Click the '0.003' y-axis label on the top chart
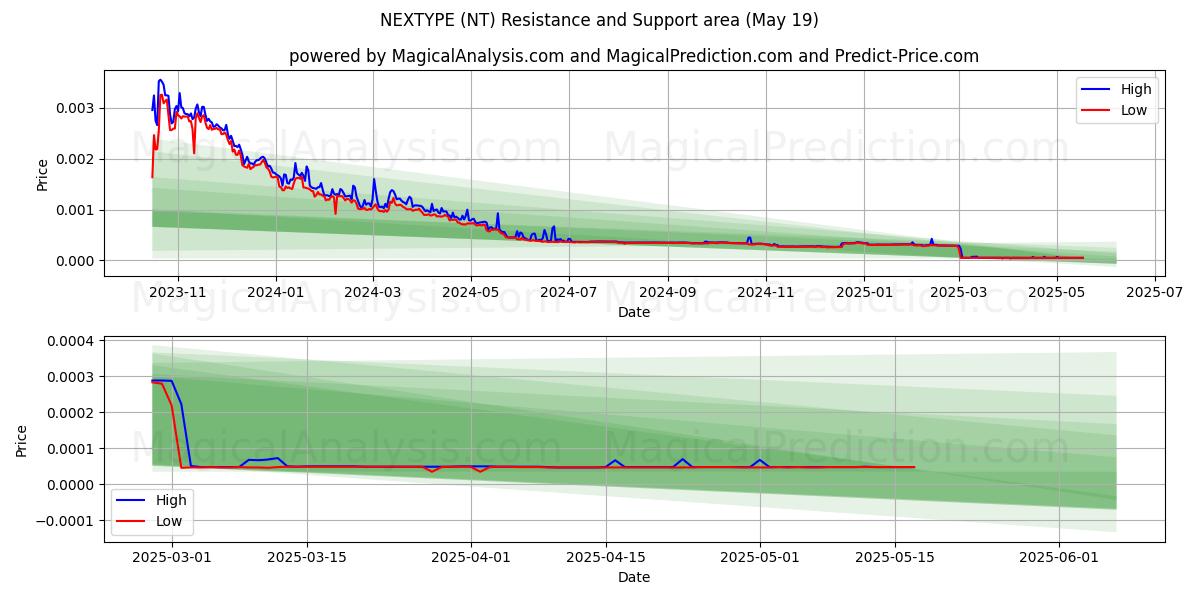Screen dimensions: 1200x600 pyautogui.click(x=76, y=108)
